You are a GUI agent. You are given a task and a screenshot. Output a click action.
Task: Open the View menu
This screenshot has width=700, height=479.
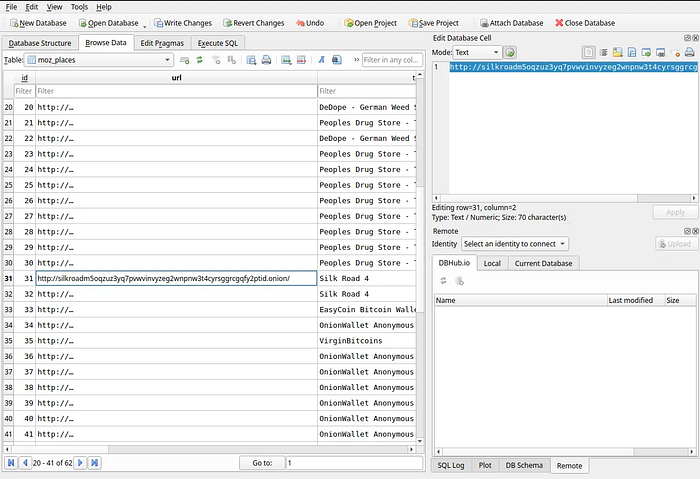tap(54, 7)
